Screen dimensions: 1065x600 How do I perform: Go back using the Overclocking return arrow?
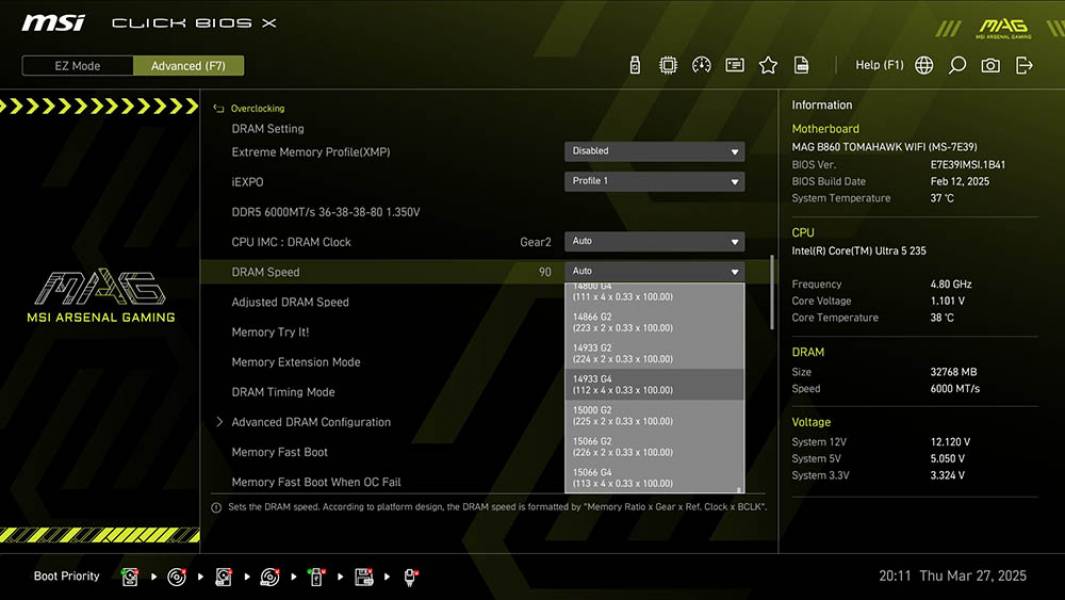[x=218, y=108]
